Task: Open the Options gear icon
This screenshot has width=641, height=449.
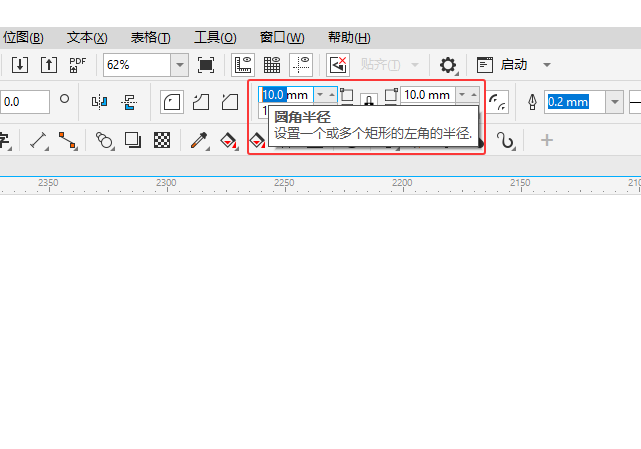Action: point(448,65)
